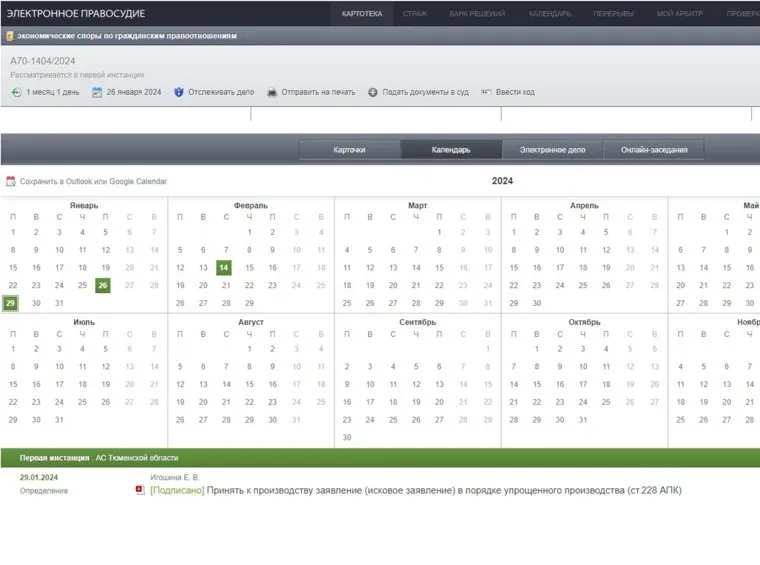Screen dimensions: 760x565
Task: Click the key icon for Ввести код
Action: [486, 92]
